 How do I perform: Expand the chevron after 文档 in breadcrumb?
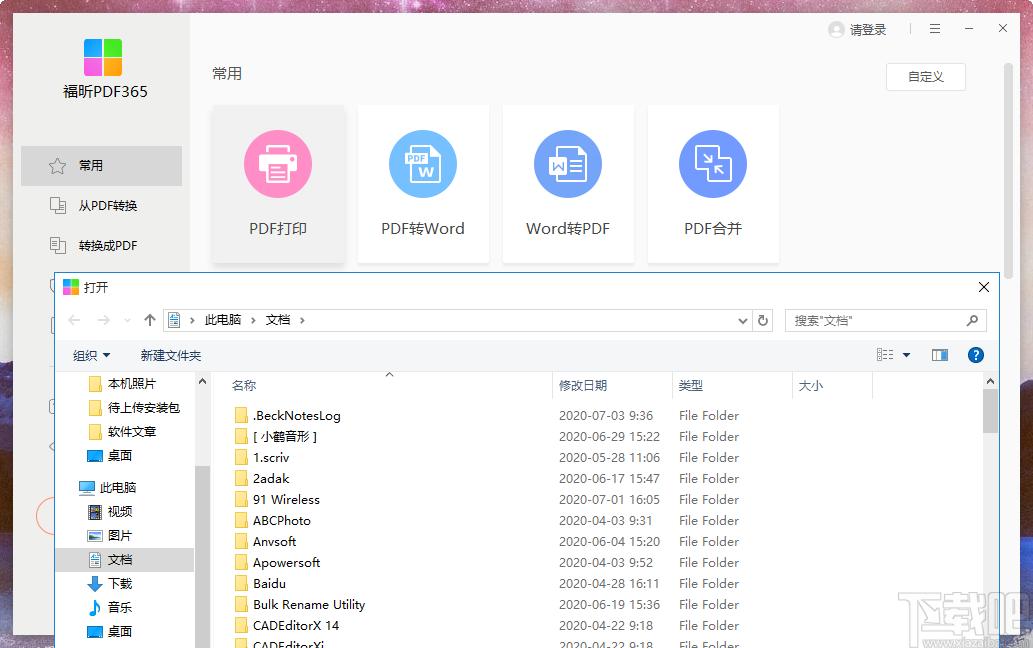[302, 321]
